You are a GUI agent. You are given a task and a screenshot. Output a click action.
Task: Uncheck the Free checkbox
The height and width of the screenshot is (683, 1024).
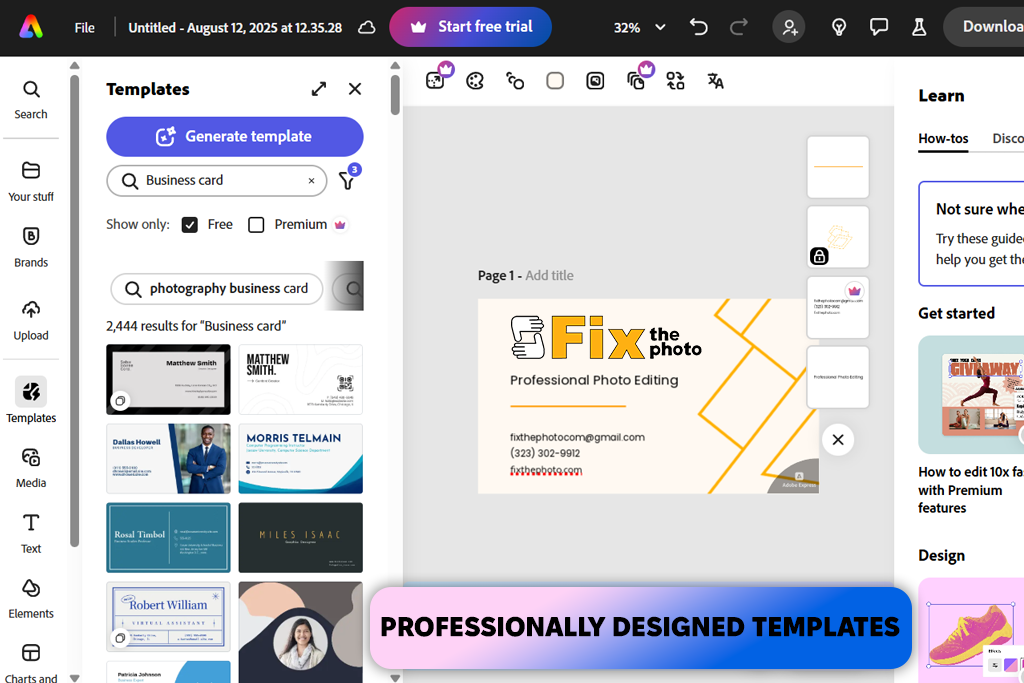[x=189, y=225]
